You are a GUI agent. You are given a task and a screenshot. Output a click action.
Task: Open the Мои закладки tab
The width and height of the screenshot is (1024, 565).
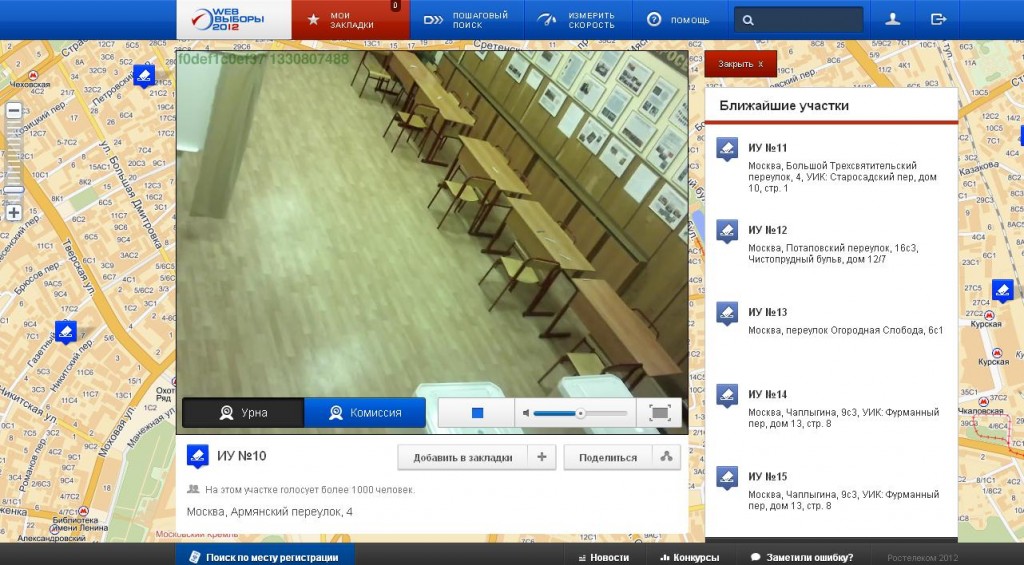[x=351, y=19]
